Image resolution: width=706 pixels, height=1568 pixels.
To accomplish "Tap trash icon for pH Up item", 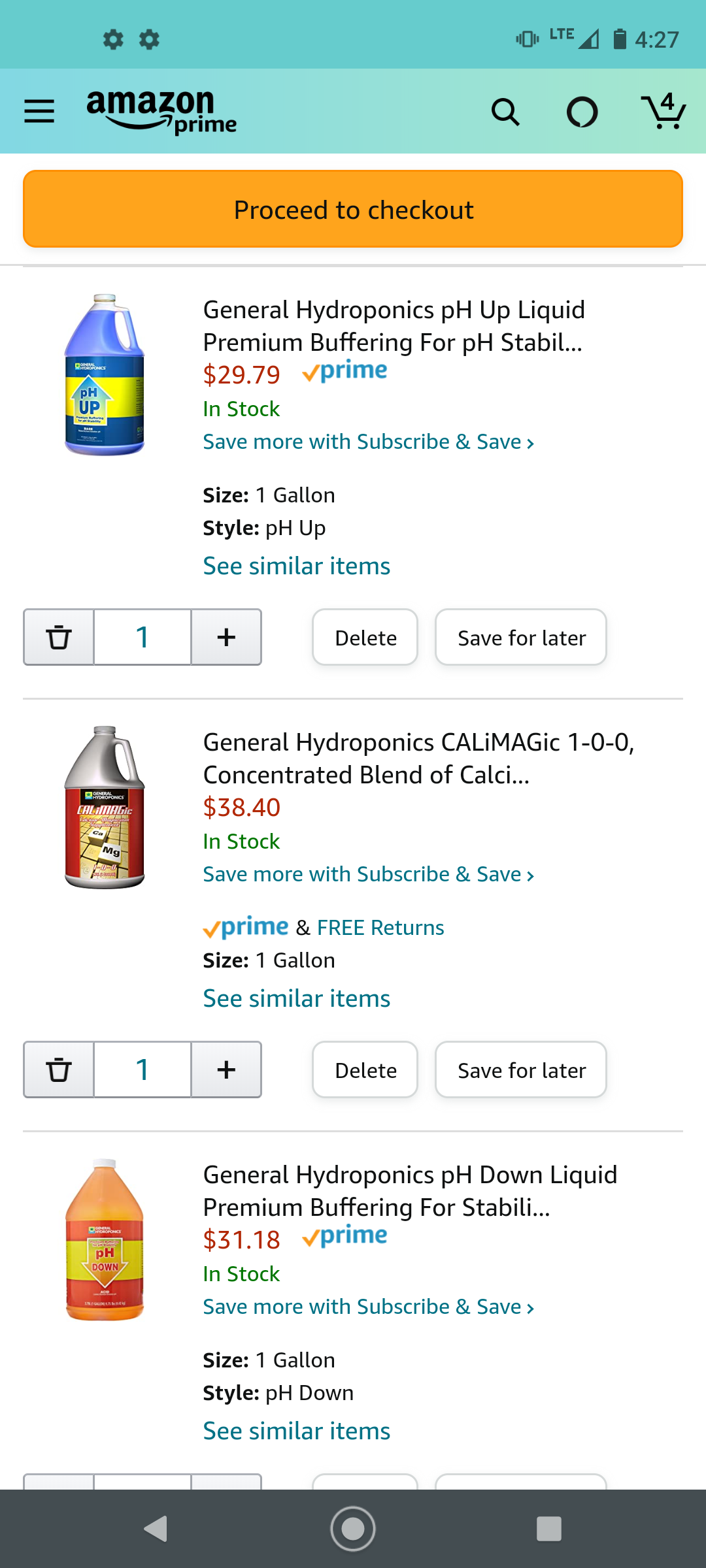I will 59,637.
